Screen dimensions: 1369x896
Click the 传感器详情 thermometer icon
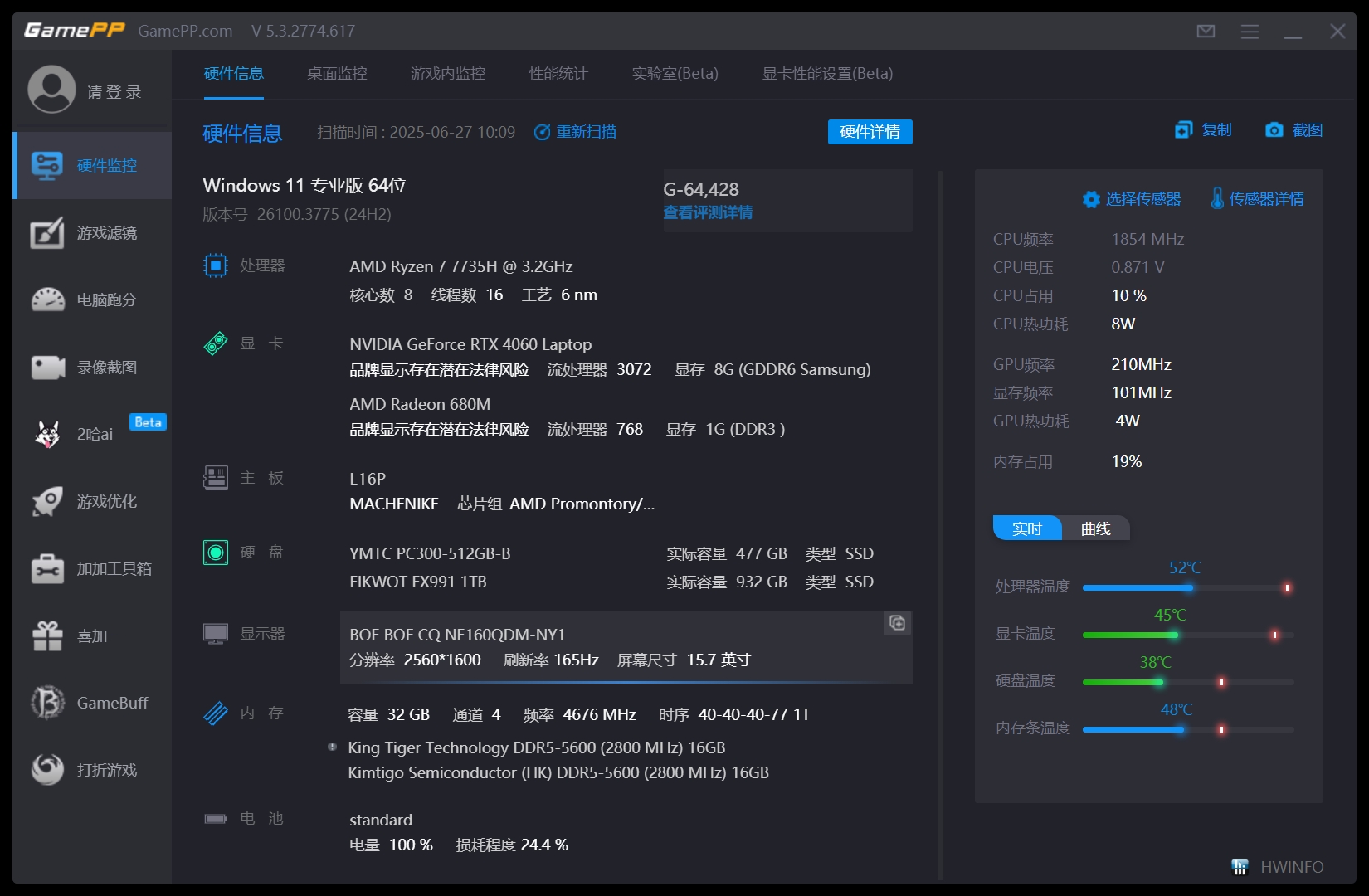point(1217,198)
